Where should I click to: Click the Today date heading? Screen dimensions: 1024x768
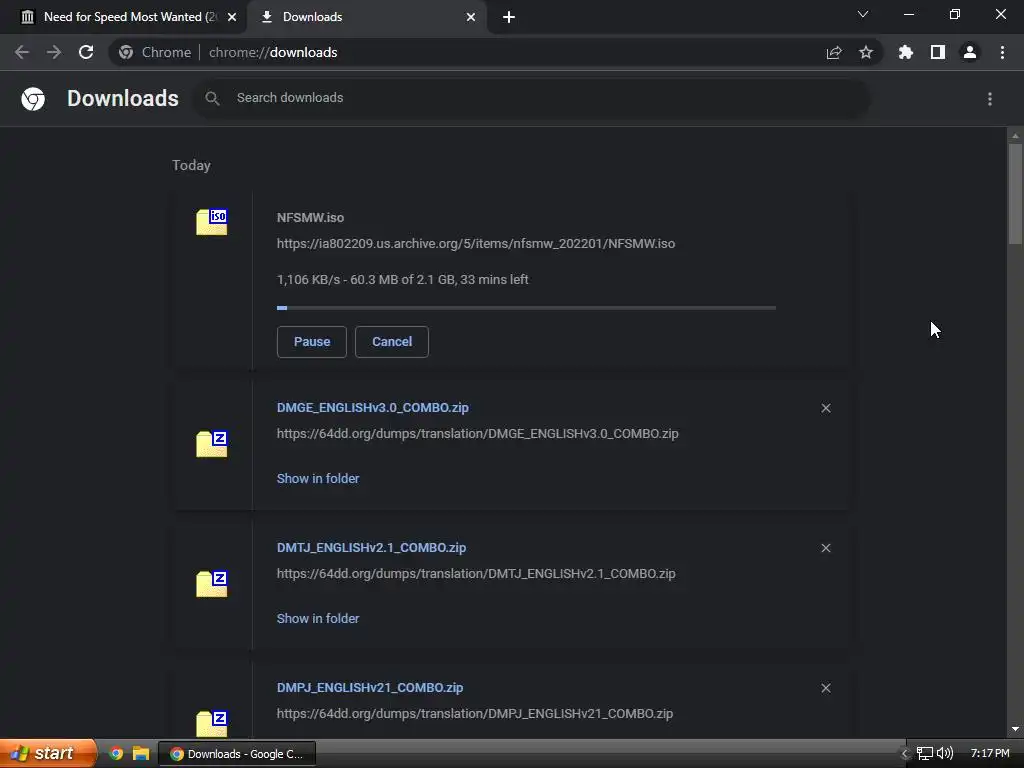(191, 165)
